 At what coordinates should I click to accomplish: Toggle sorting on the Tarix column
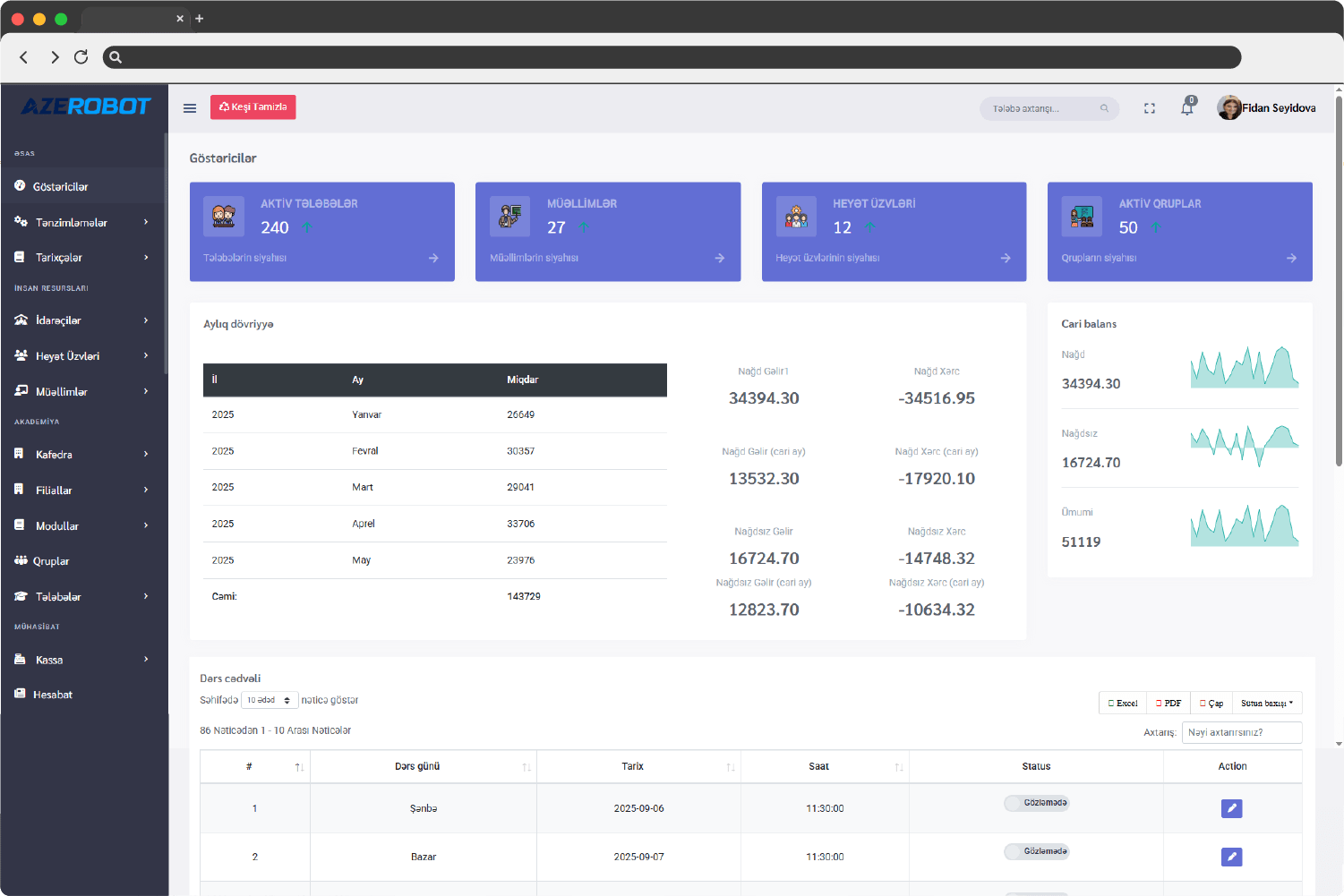click(x=731, y=766)
